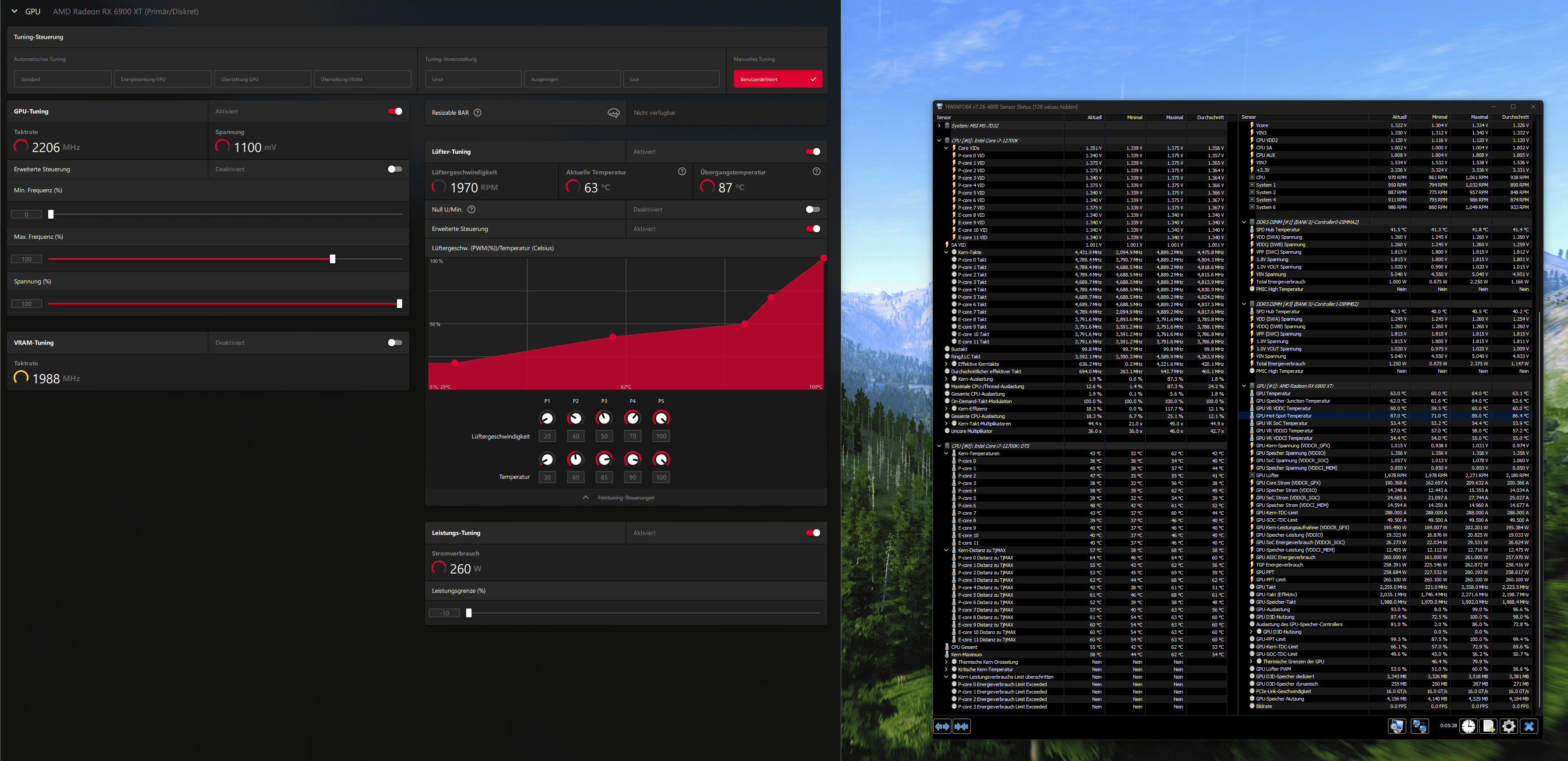Viewport: 1568px width, 761px height.
Task: Collapse CPU [#0] Intel Core i7-12700K: DTS node
Action: coord(939,446)
